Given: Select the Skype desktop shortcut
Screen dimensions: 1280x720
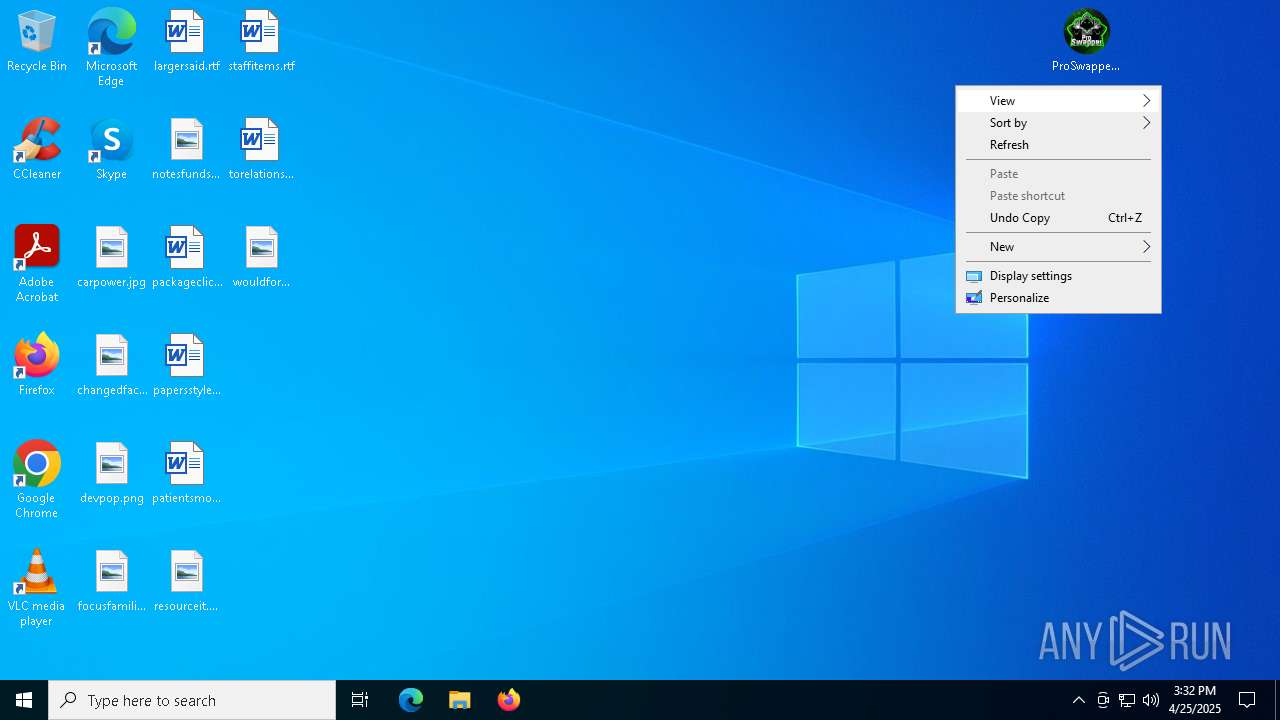Looking at the screenshot, I should point(111,149).
